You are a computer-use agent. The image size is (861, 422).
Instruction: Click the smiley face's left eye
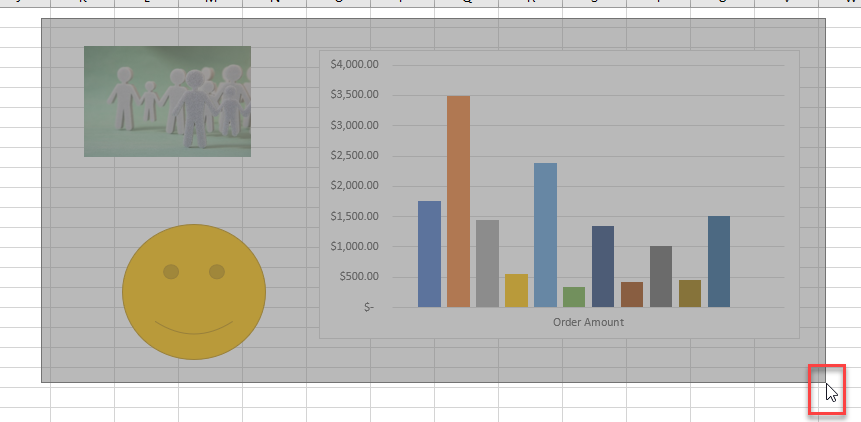point(171,272)
